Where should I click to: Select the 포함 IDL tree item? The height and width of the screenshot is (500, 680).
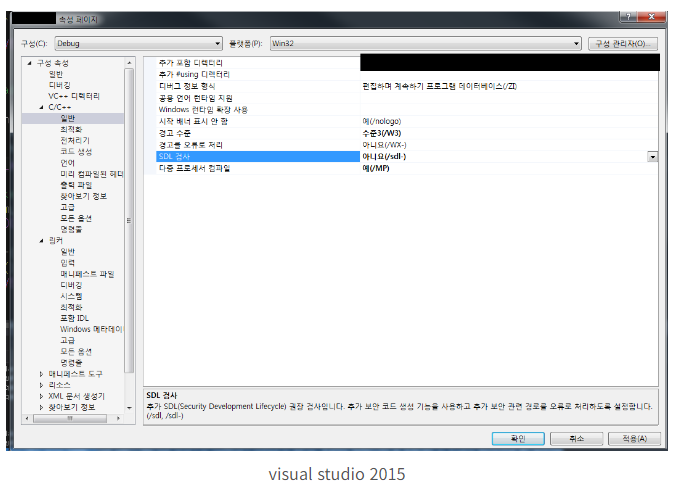coord(75,318)
